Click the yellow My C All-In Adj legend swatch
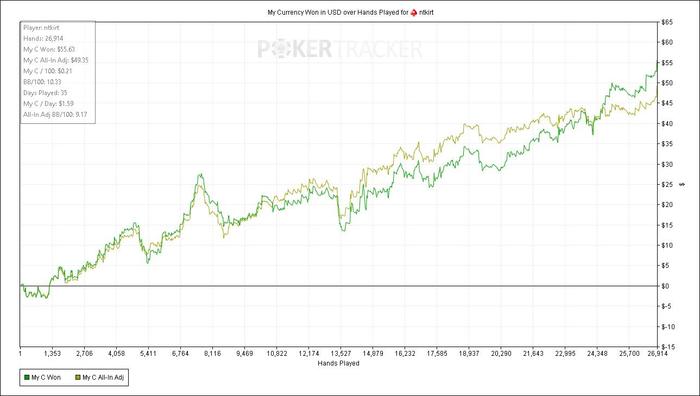Viewport: 700px width, 396px height. 78,378
